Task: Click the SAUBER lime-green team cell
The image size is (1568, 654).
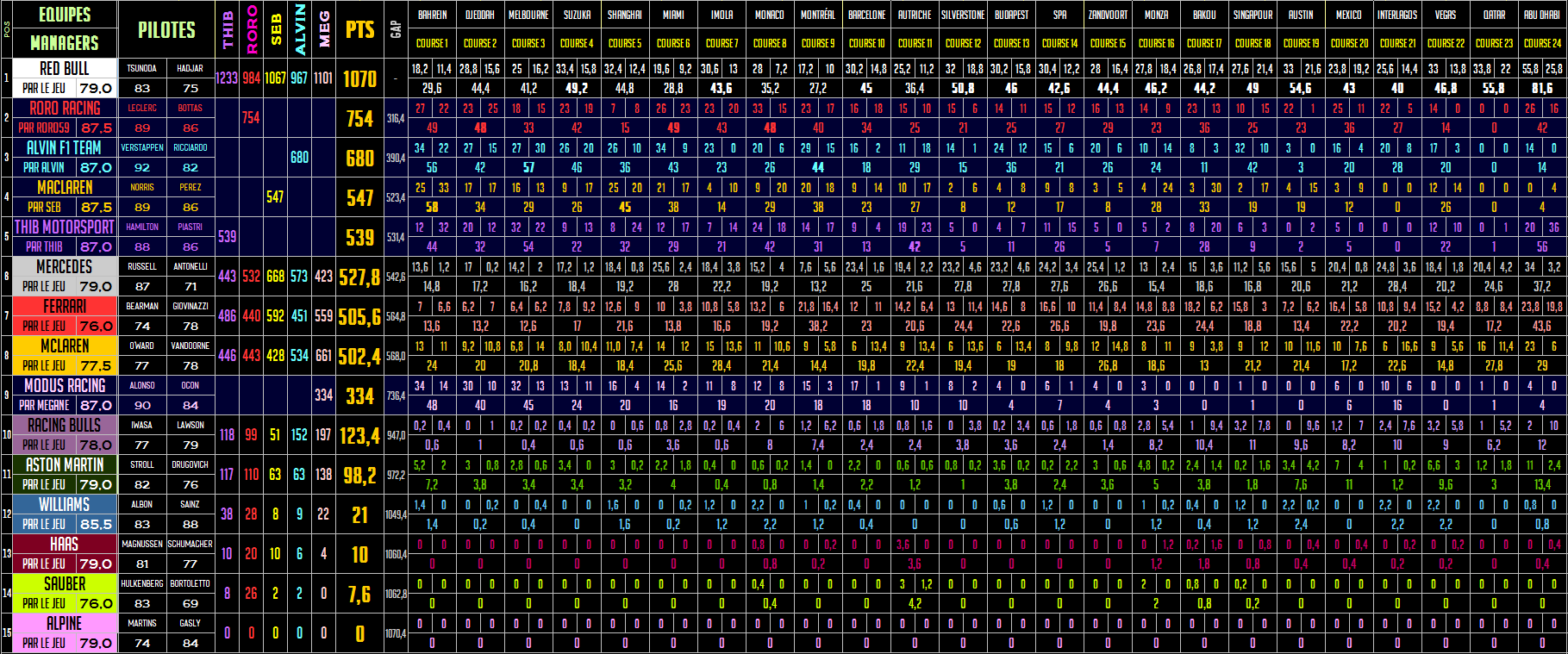Action: pyautogui.click(x=64, y=583)
